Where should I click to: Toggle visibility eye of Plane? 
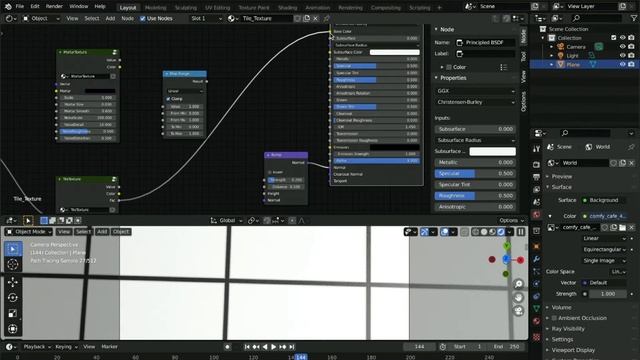click(x=622, y=64)
